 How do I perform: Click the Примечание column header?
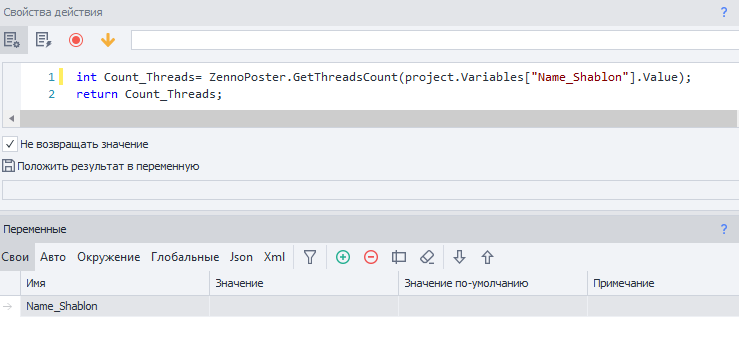tap(663, 283)
